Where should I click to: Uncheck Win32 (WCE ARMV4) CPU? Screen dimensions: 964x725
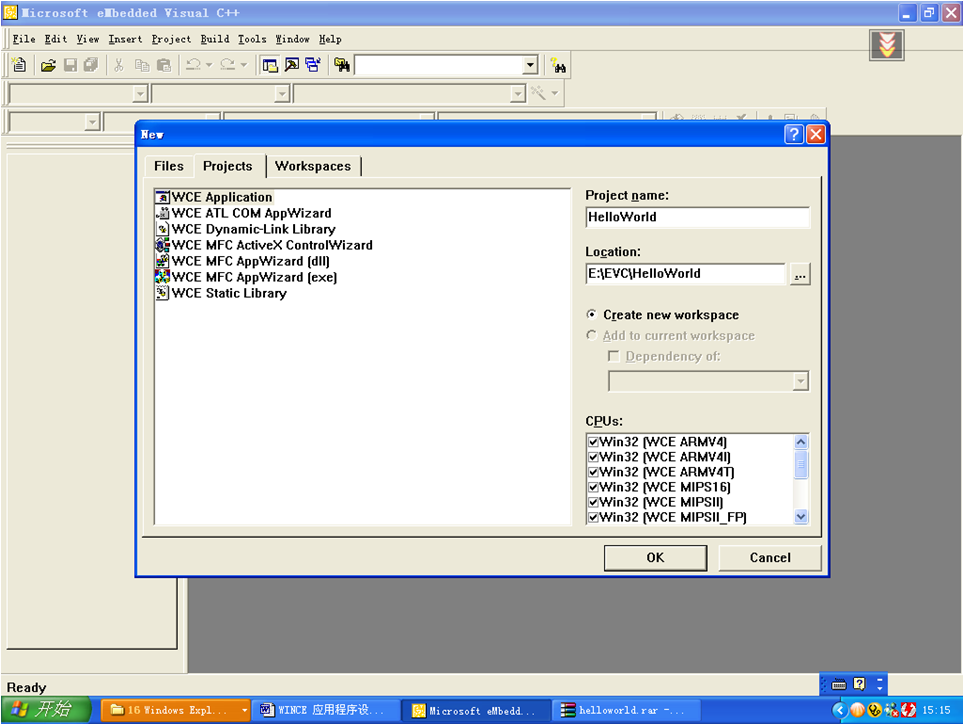594,442
